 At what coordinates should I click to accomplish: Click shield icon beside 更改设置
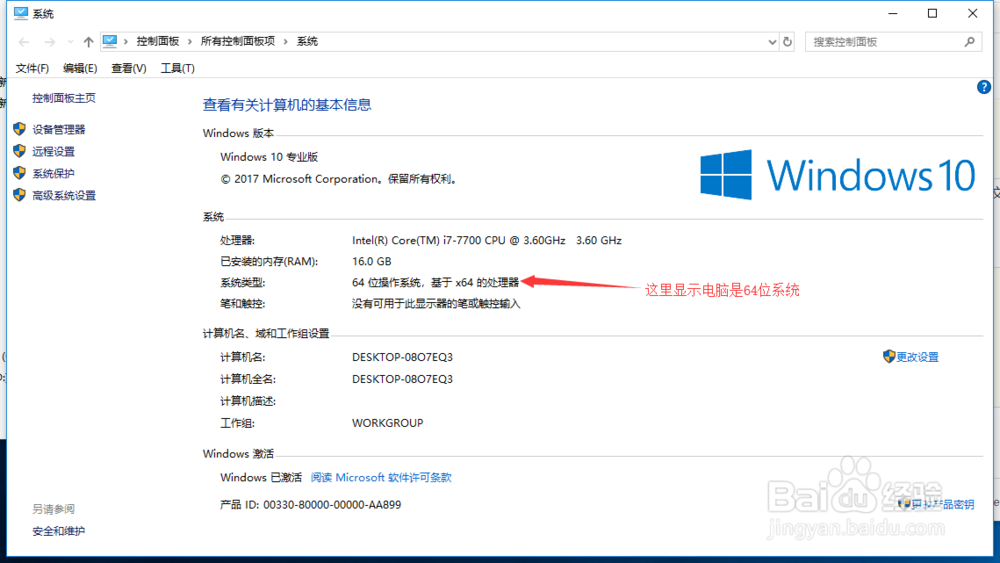pyautogui.click(x=889, y=356)
